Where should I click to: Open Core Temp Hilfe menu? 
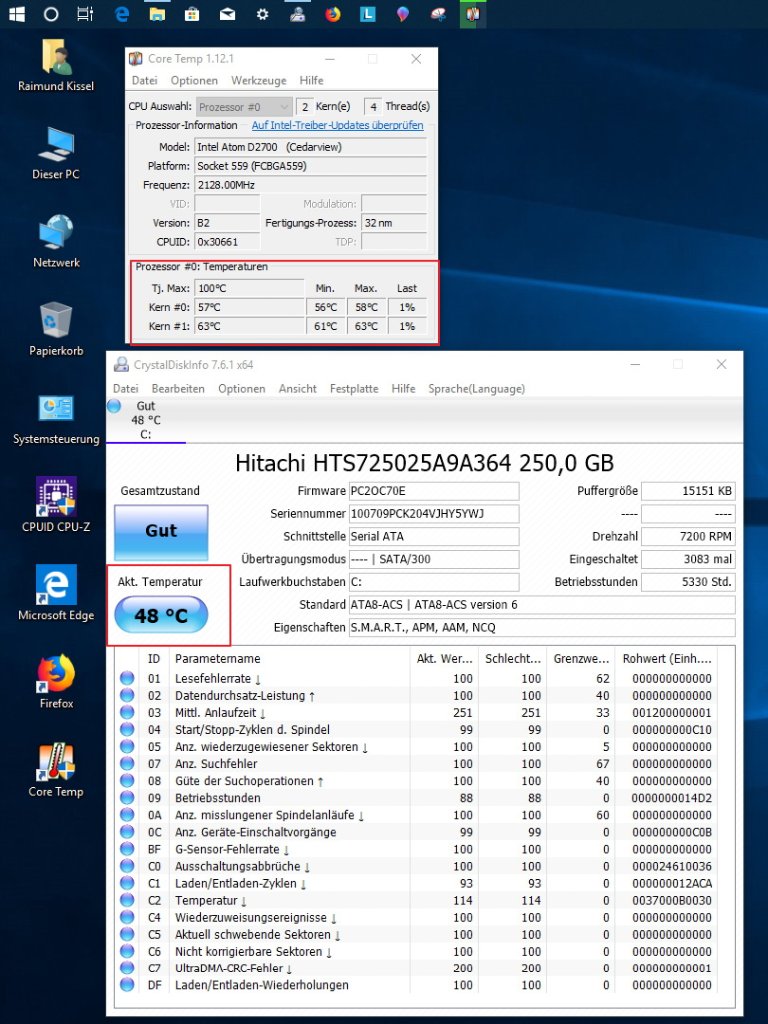coord(312,80)
